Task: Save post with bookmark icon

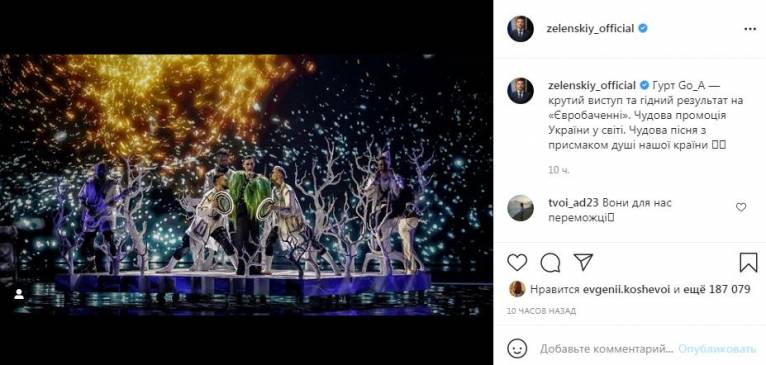Action: pyautogui.click(x=748, y=263)
